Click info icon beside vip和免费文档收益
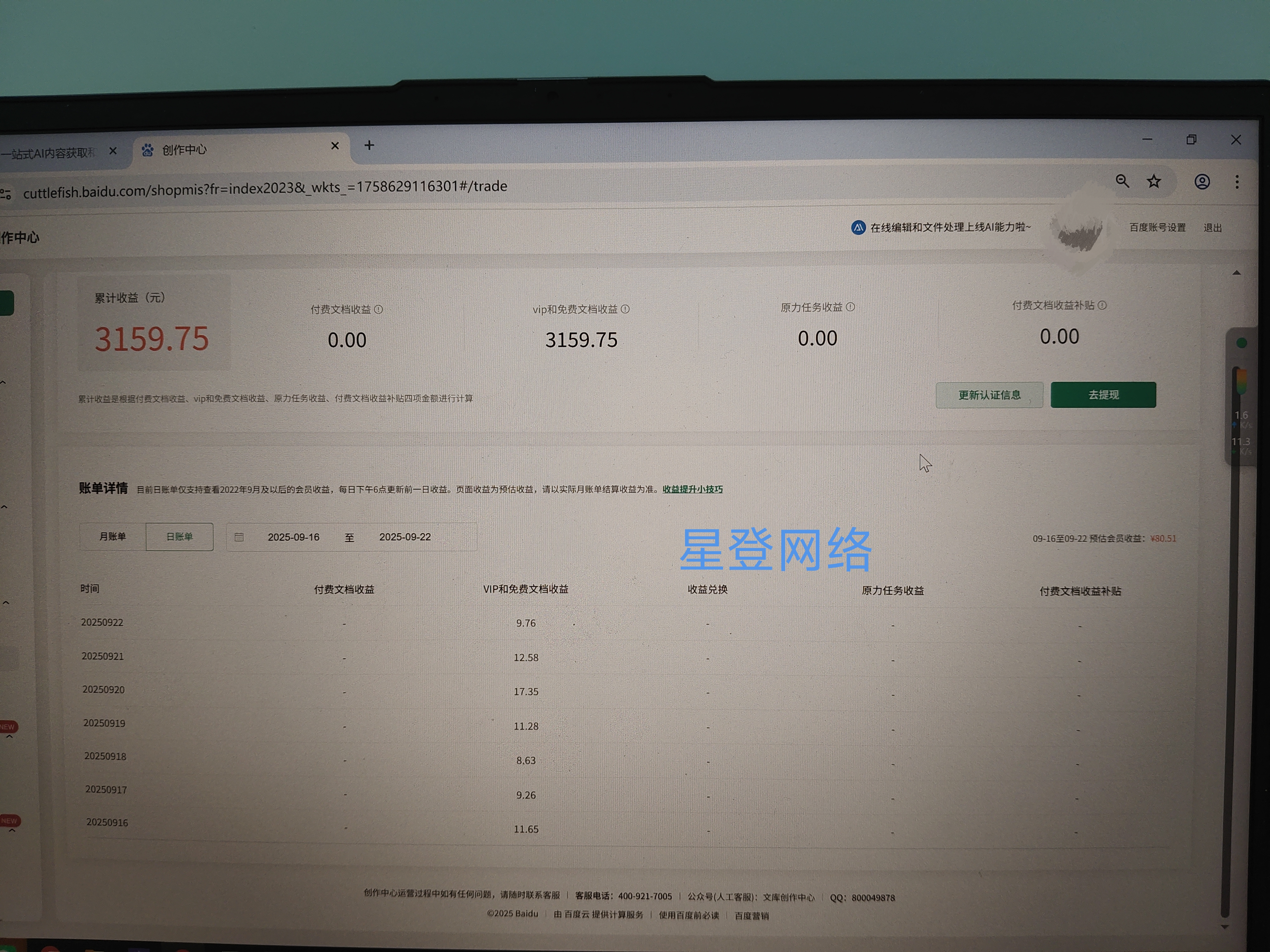This screenshot has height=952, width=1270. pyautogui.click(x=625, y=309)
